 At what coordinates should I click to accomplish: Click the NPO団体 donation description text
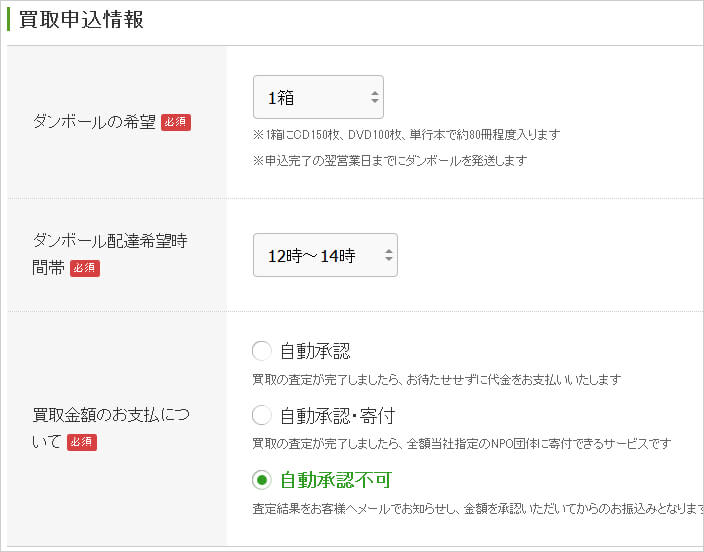coord(460,443)
